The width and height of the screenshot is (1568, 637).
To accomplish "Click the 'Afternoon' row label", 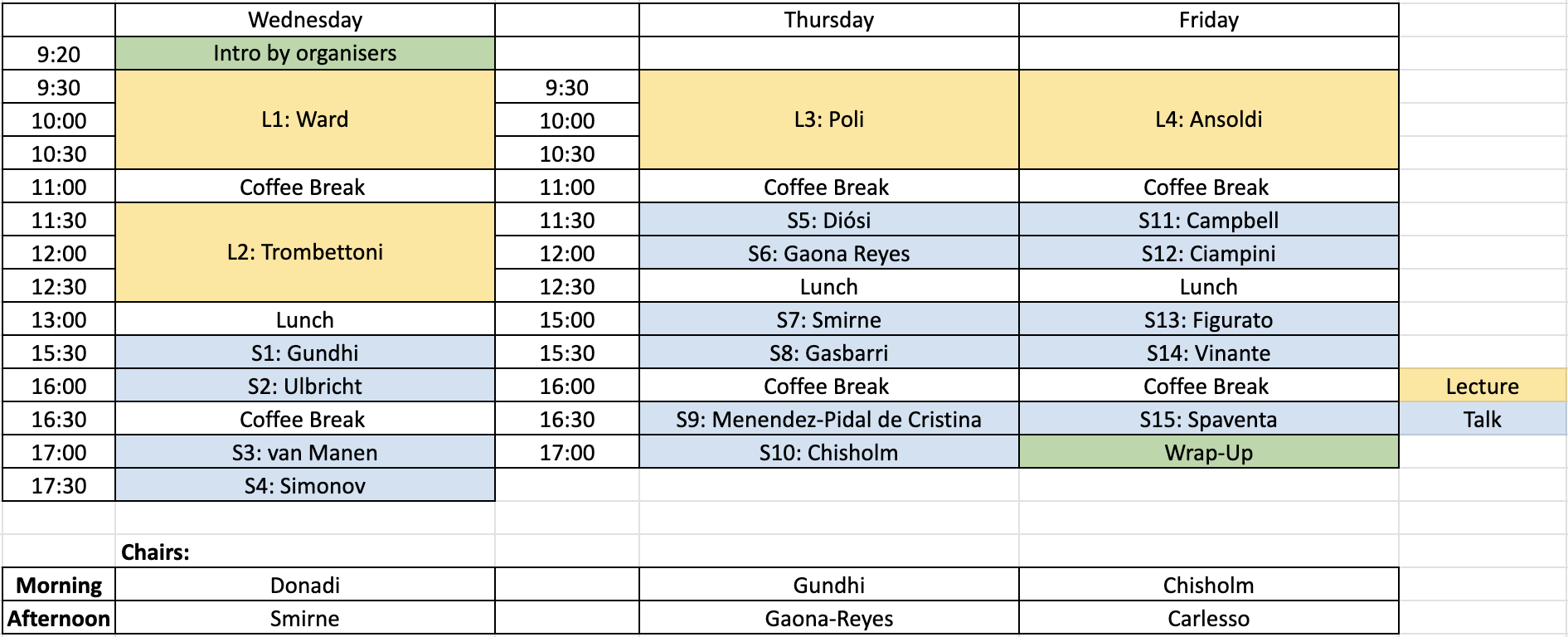I will coord(59,618).
